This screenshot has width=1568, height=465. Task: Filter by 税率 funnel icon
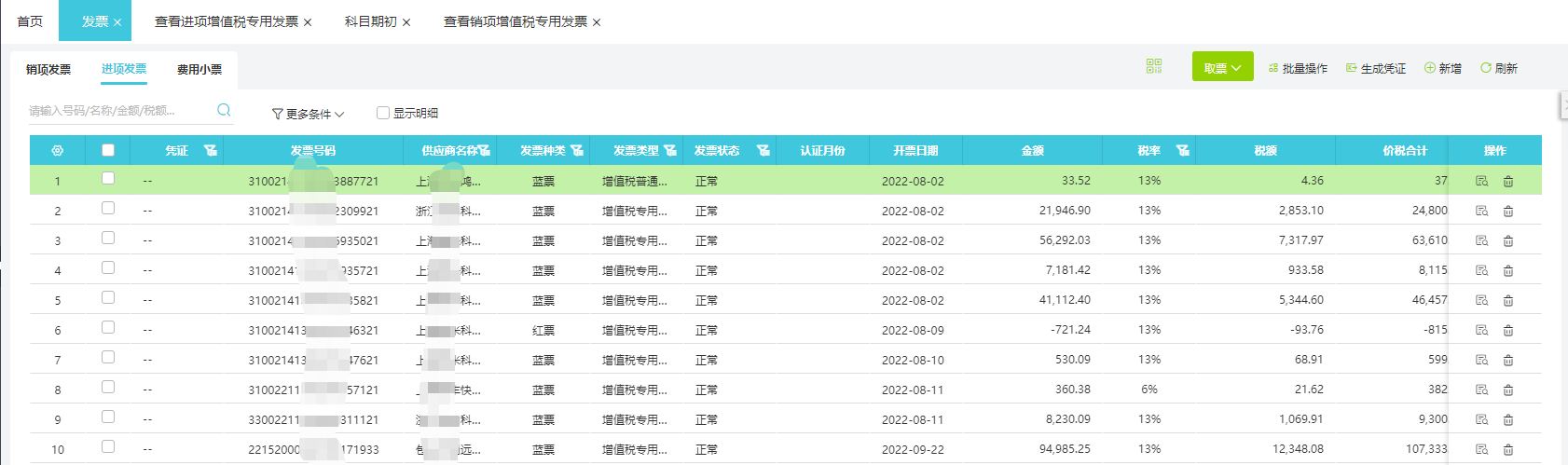(x=1183, y=150)
